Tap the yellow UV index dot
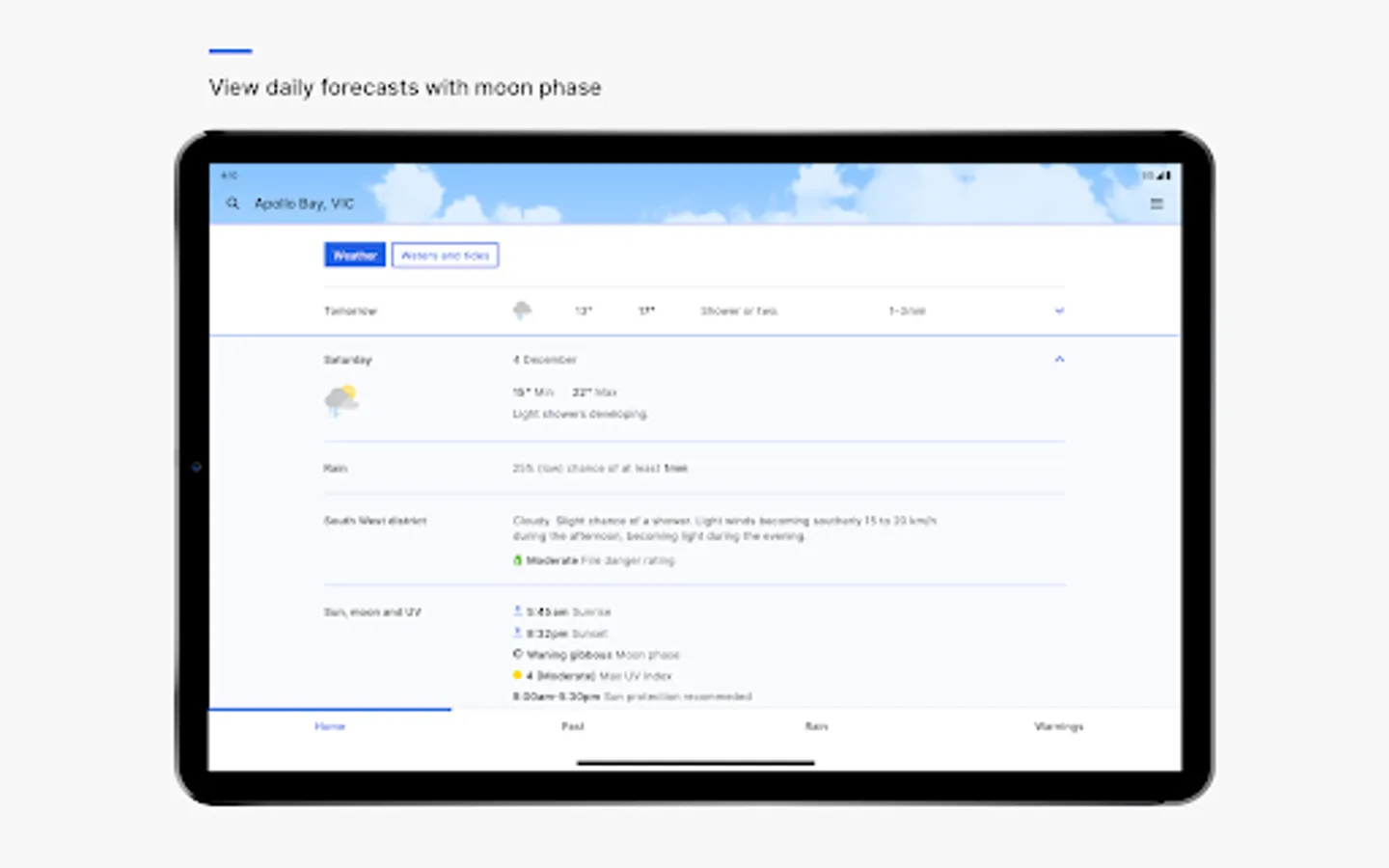This screenshot has height=868, width=1389. [517, 675]
